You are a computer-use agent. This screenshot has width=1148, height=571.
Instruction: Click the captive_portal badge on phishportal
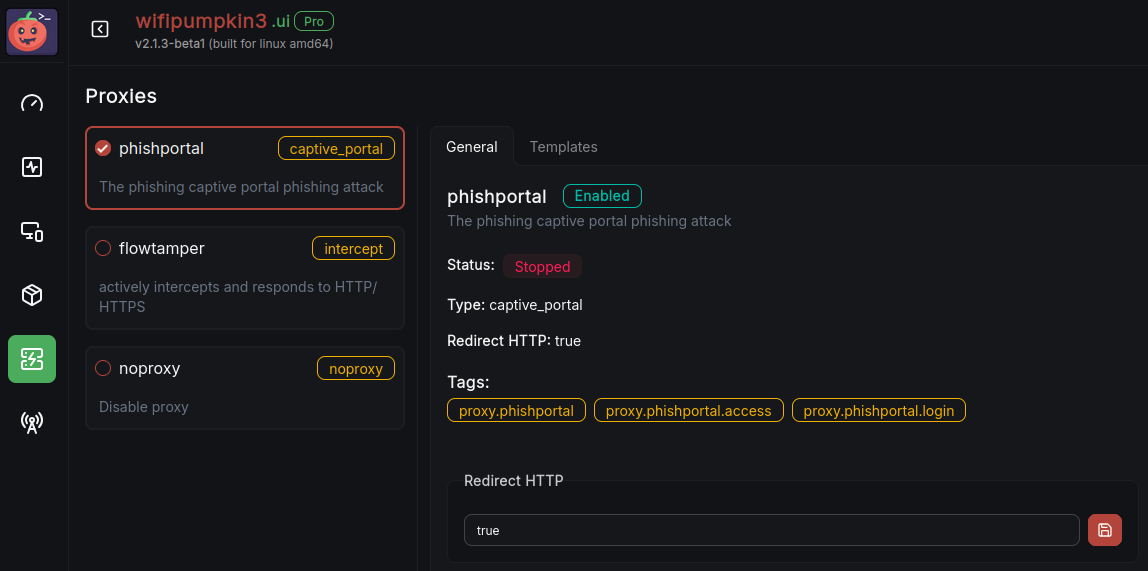point(336,149)
